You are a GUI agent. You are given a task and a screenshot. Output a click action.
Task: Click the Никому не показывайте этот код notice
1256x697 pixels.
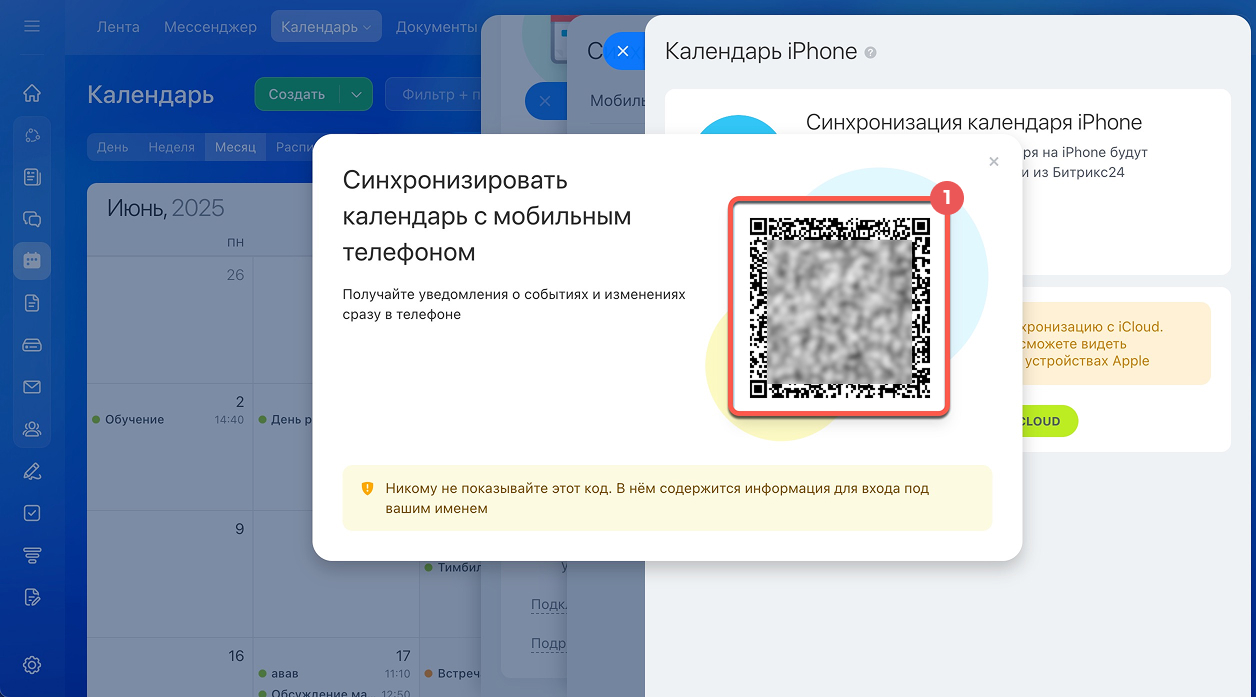tap(667, 498)
